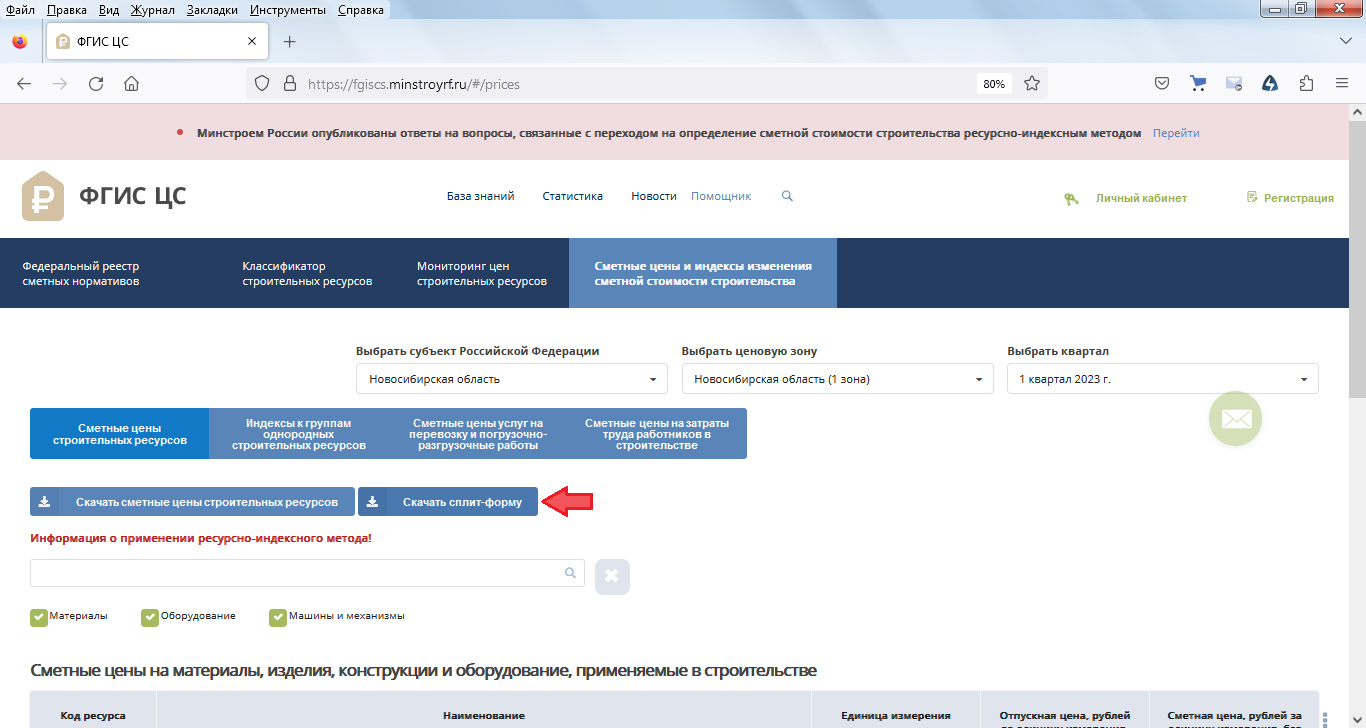Screen dimensions: 1366x728
Task: Open the extensions puzzle menu
Action: tap(1306, 84)
